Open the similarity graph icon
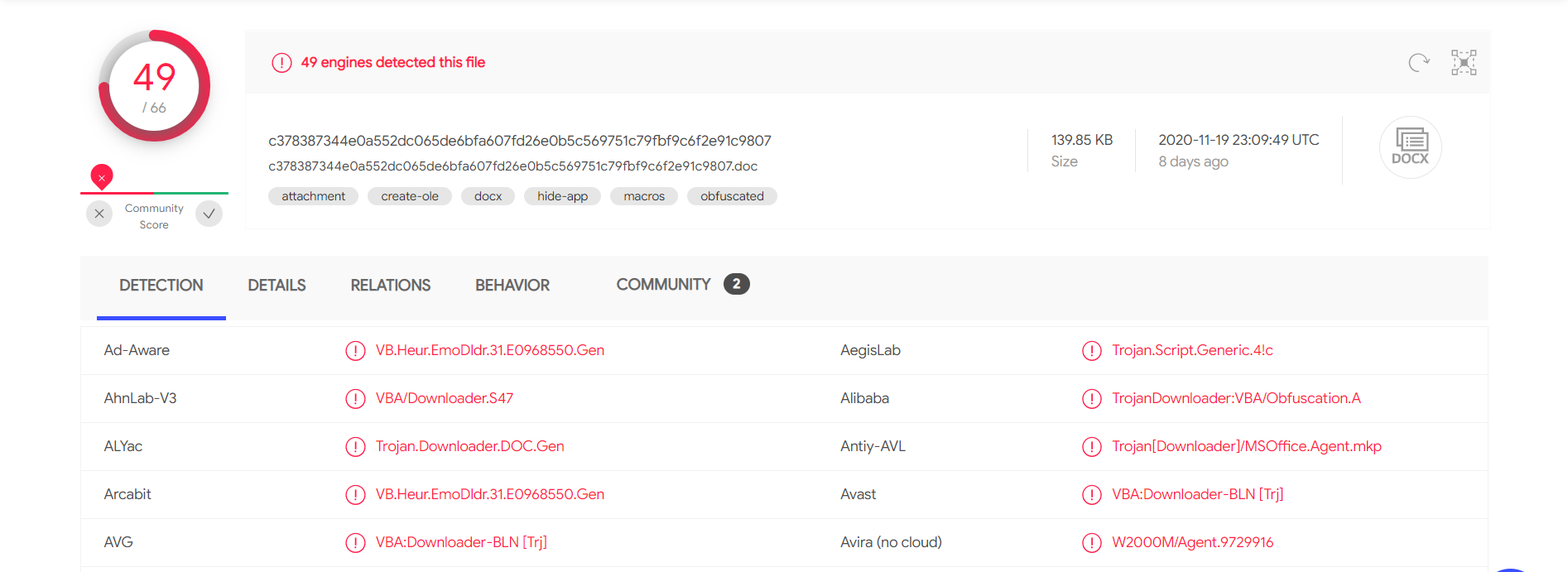Screen dimensions: 1568x572 click(1463, 63)
